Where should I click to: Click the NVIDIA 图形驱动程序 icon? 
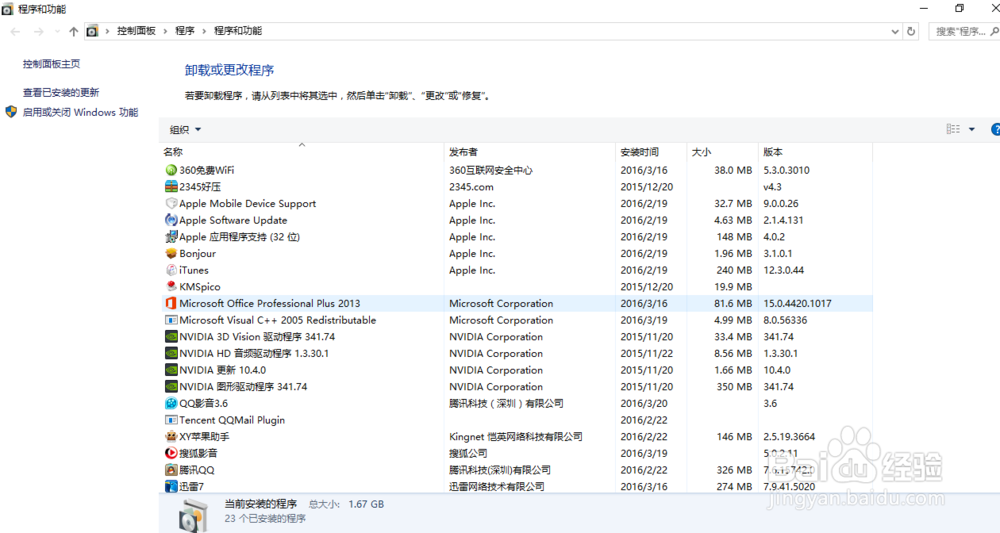tap(171, 386)
